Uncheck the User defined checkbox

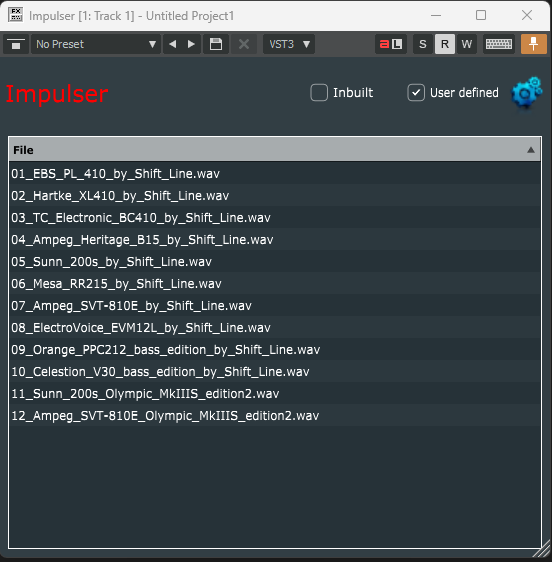pos(416,92)
